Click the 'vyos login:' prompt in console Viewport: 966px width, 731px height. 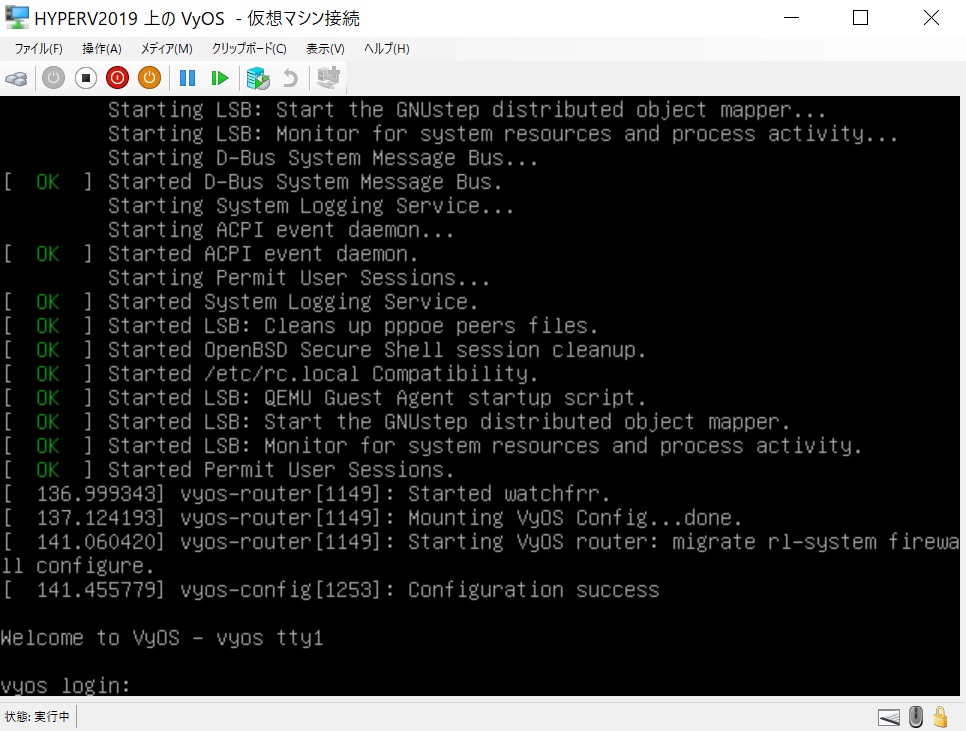coord(65,685)
